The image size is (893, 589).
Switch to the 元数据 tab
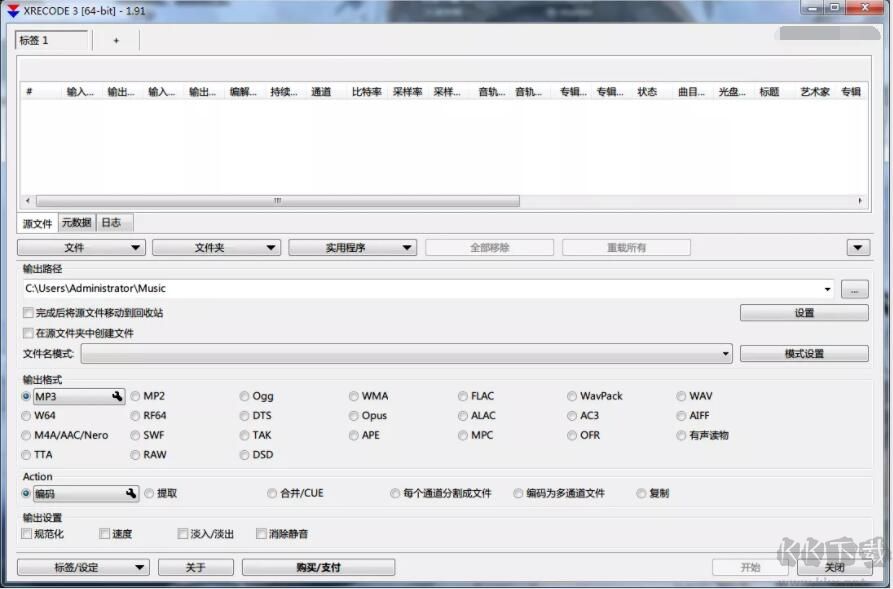[x=76, y=222]
